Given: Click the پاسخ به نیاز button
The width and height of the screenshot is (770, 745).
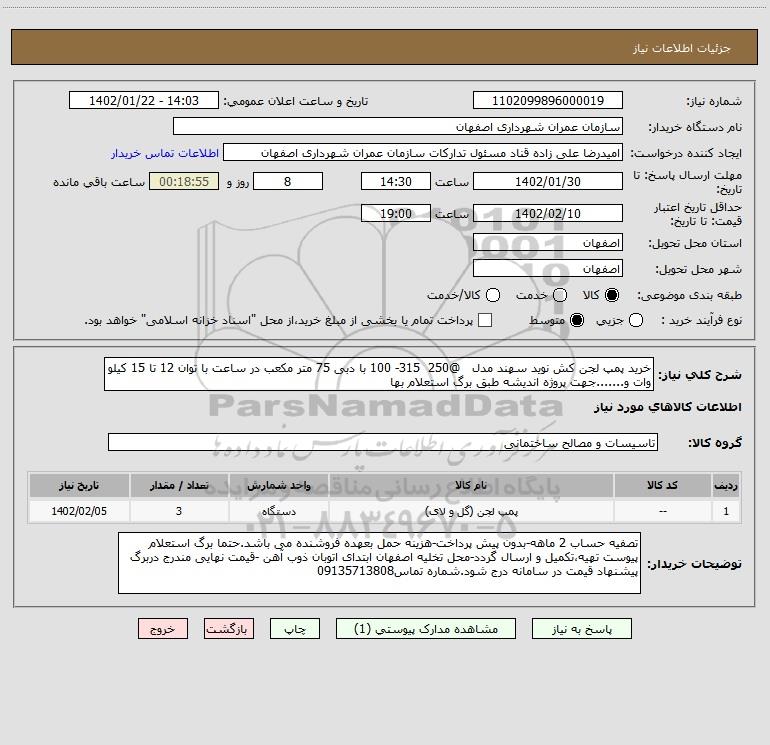Looking at the screenshot, I should point(581,629).
